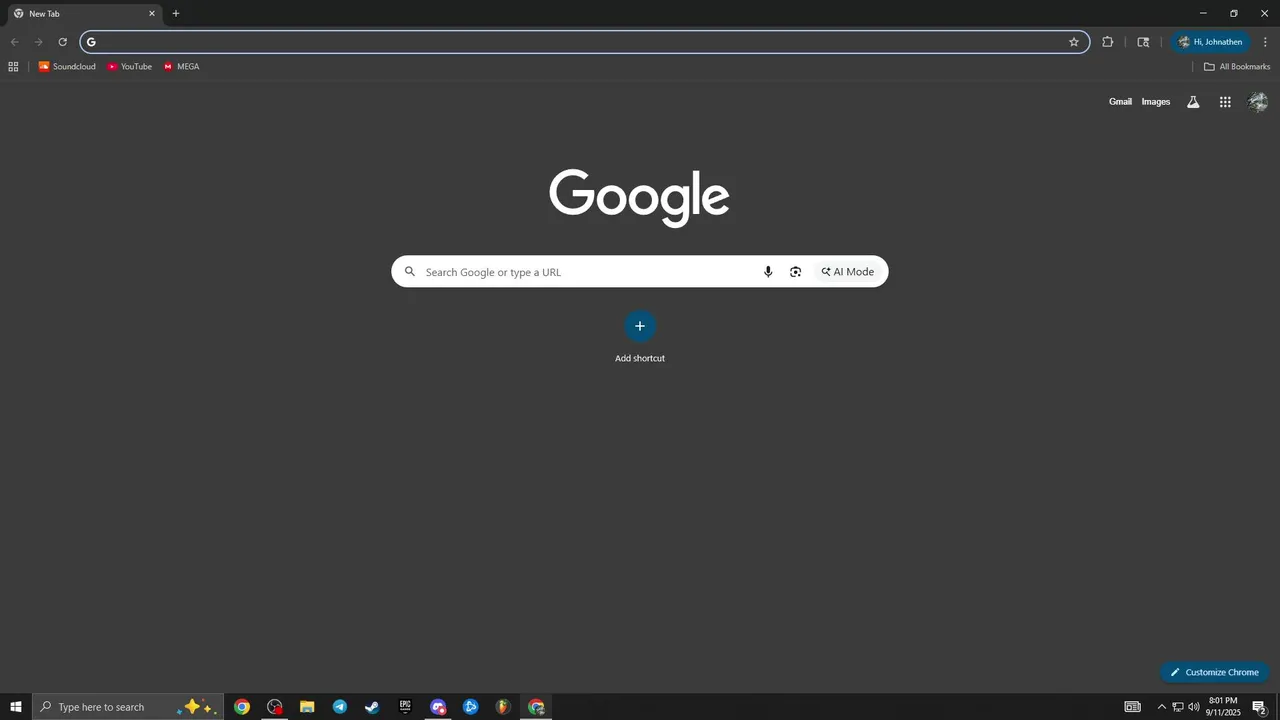
Task: Open Telegram from the taskbar
Action: [340, 707]
